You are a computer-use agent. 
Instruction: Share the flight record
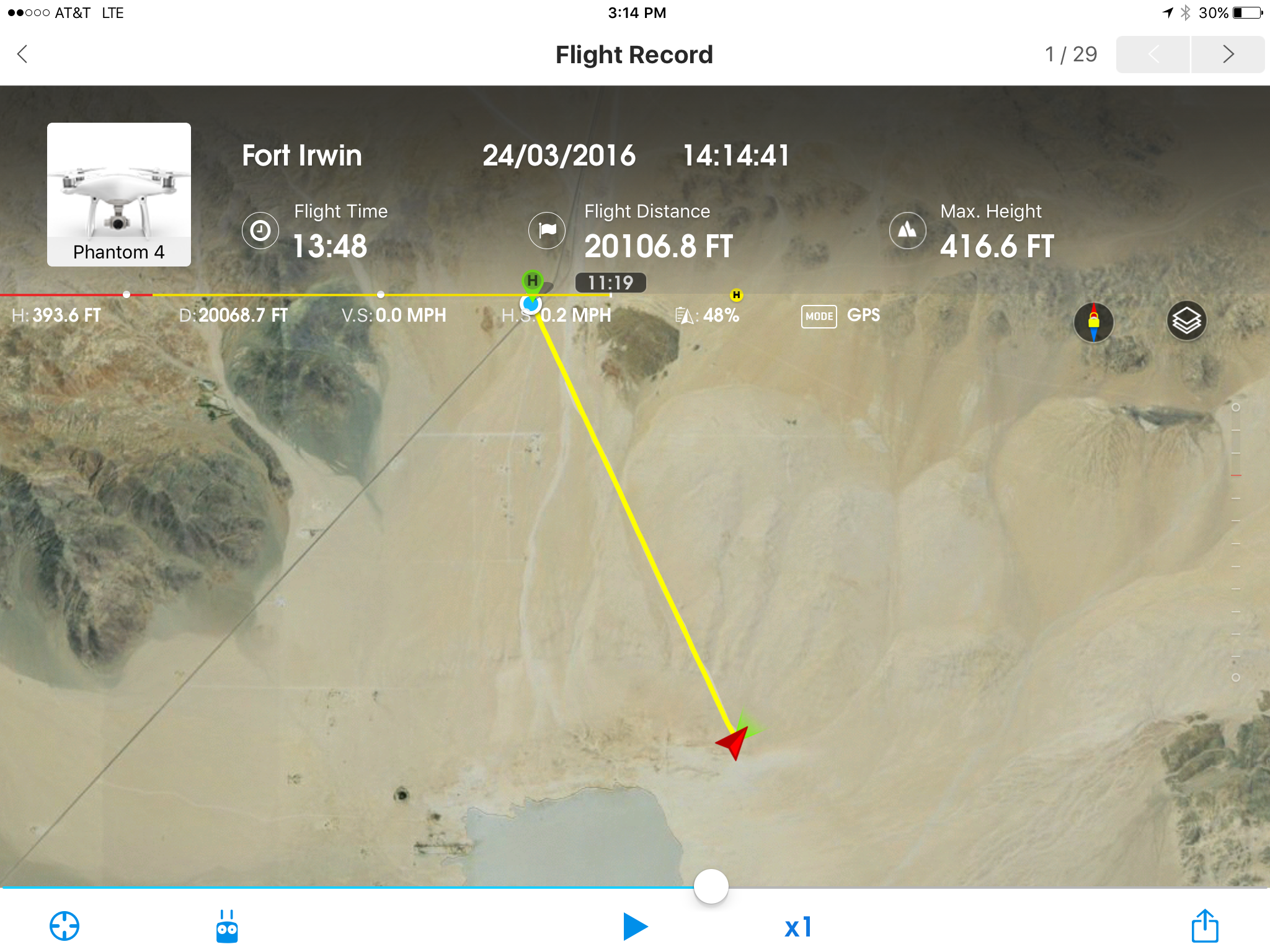(x=1204, y=925)
